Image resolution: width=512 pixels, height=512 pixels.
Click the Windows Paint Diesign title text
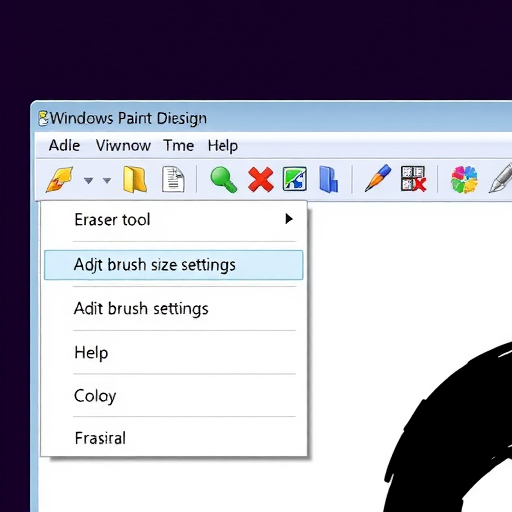coord(129,119)
